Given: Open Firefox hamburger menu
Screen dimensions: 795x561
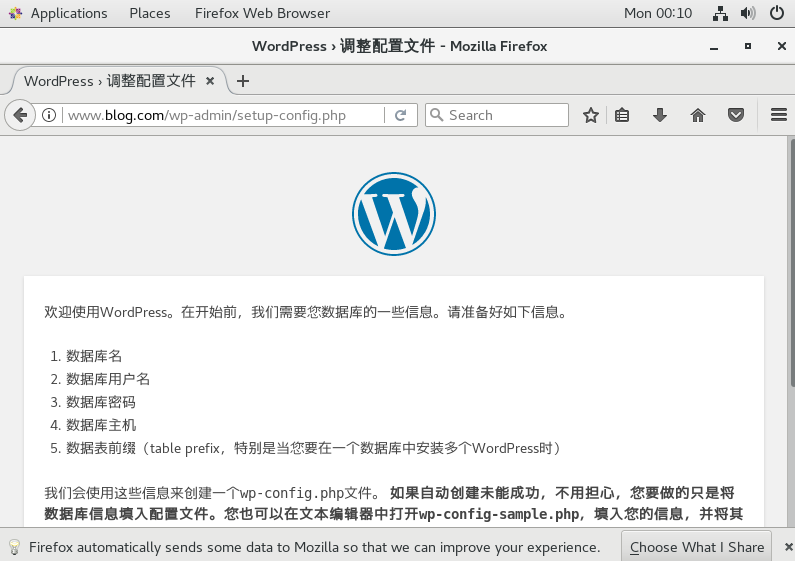Looking at the screenshot, I should coord(779,115).
